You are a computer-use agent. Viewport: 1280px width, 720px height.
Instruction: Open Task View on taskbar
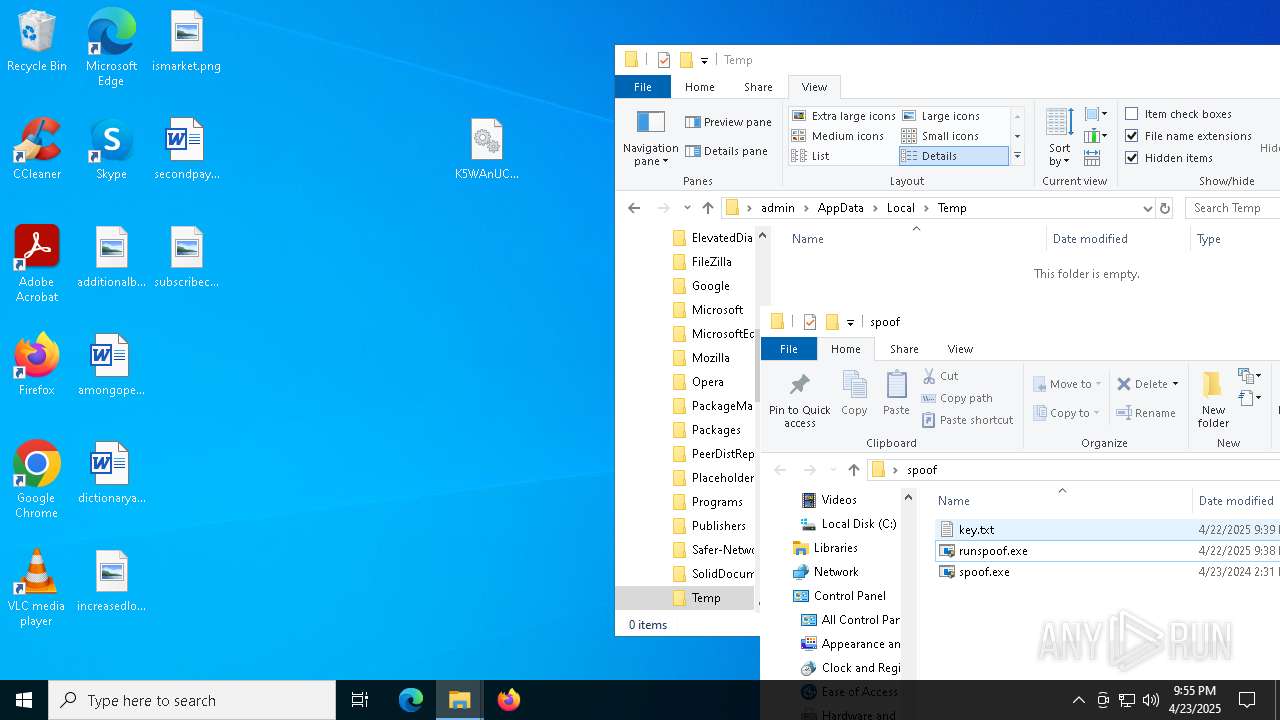coord(360,700)
